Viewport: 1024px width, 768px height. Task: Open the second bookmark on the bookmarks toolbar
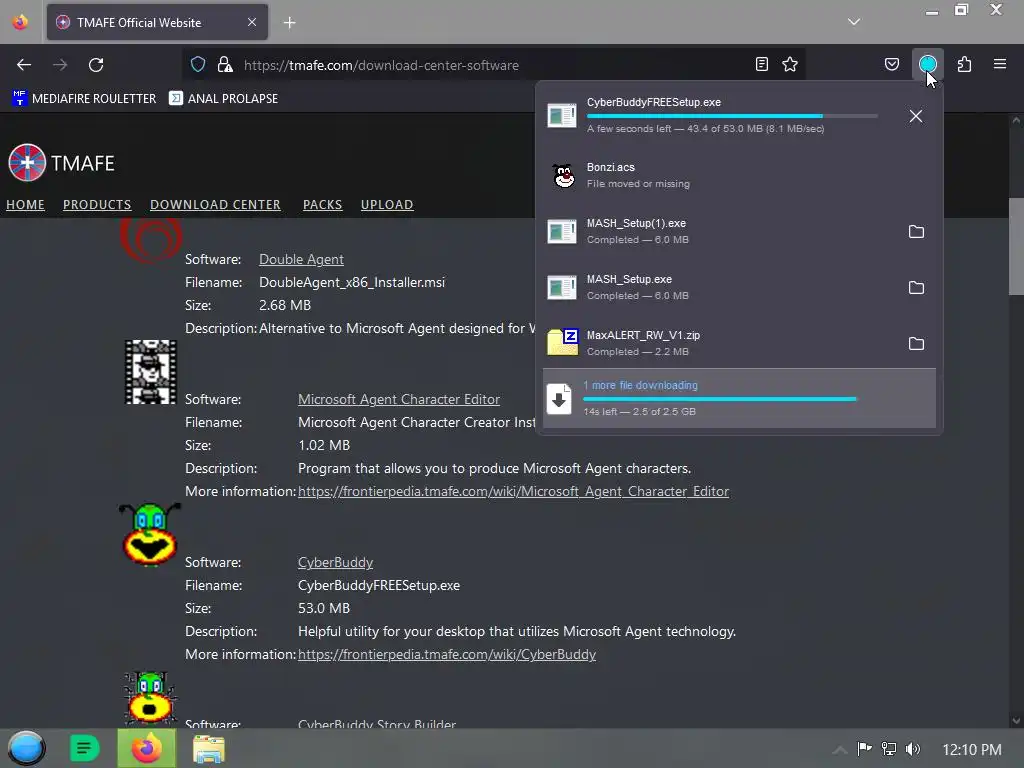[x=223, y=99]
